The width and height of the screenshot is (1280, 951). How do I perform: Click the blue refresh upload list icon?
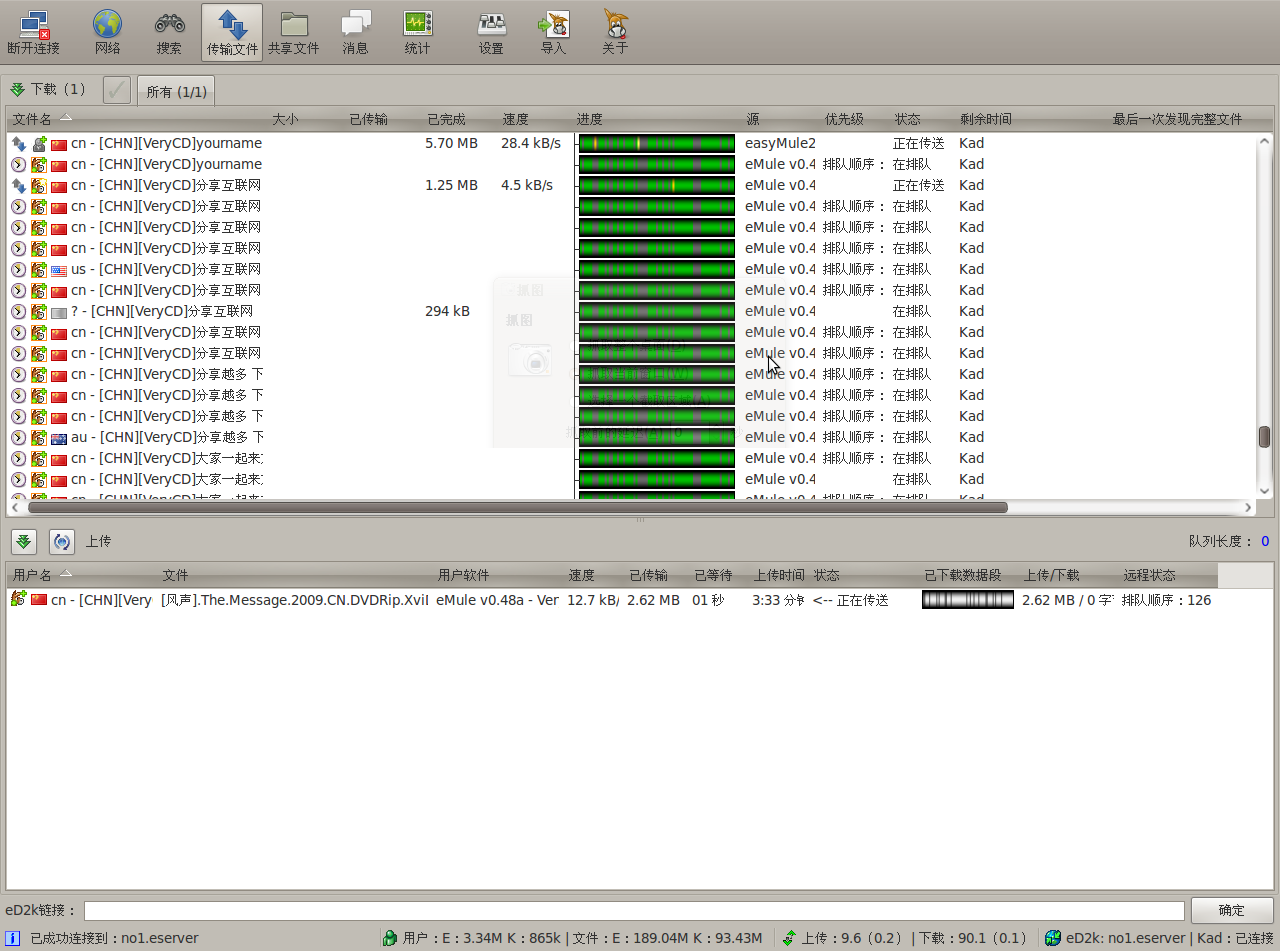click(x=62, y=541)
